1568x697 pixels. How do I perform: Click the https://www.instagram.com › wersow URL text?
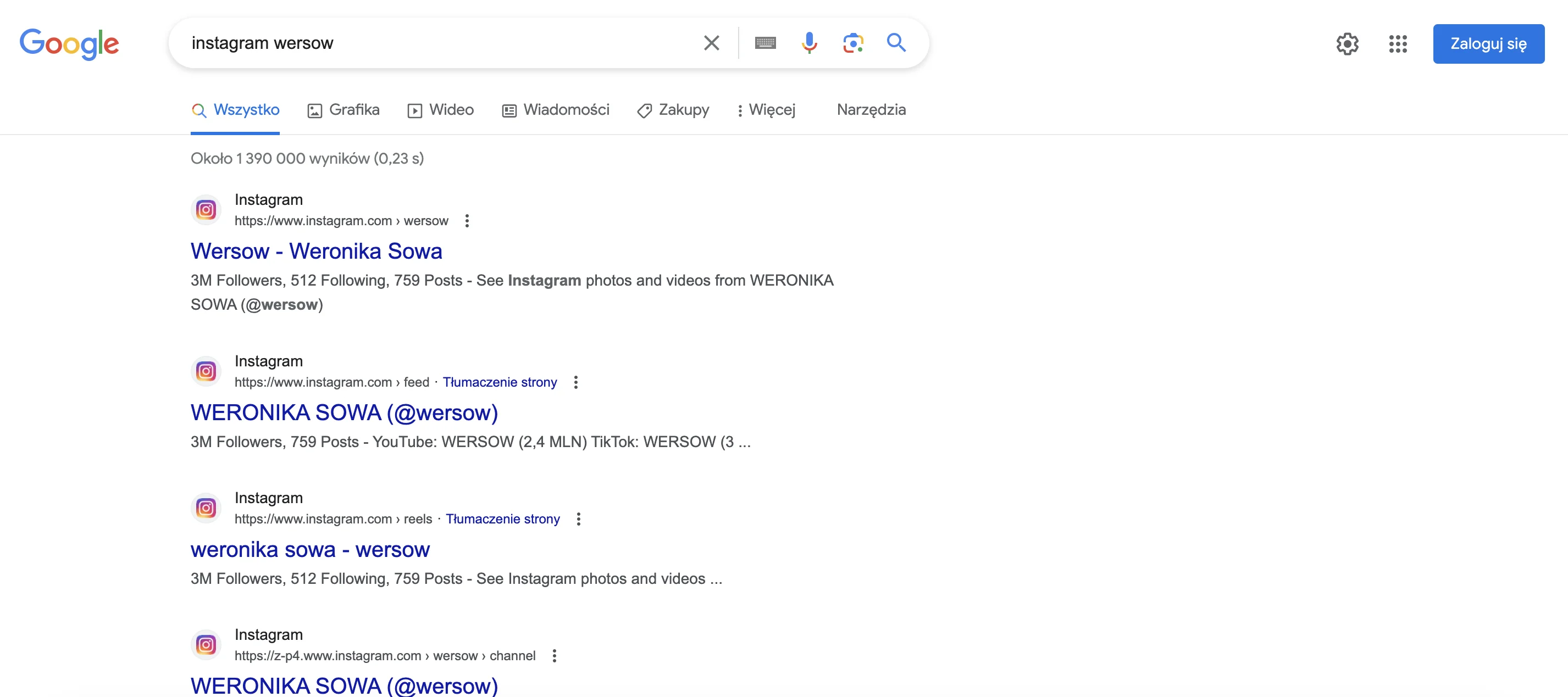click(x=341, y=221)
